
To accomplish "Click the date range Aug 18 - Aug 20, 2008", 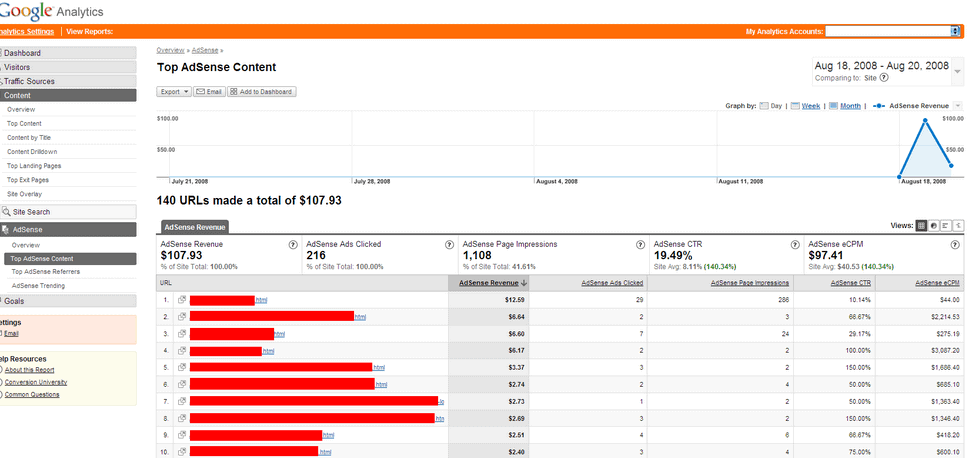I will point(882,66).
